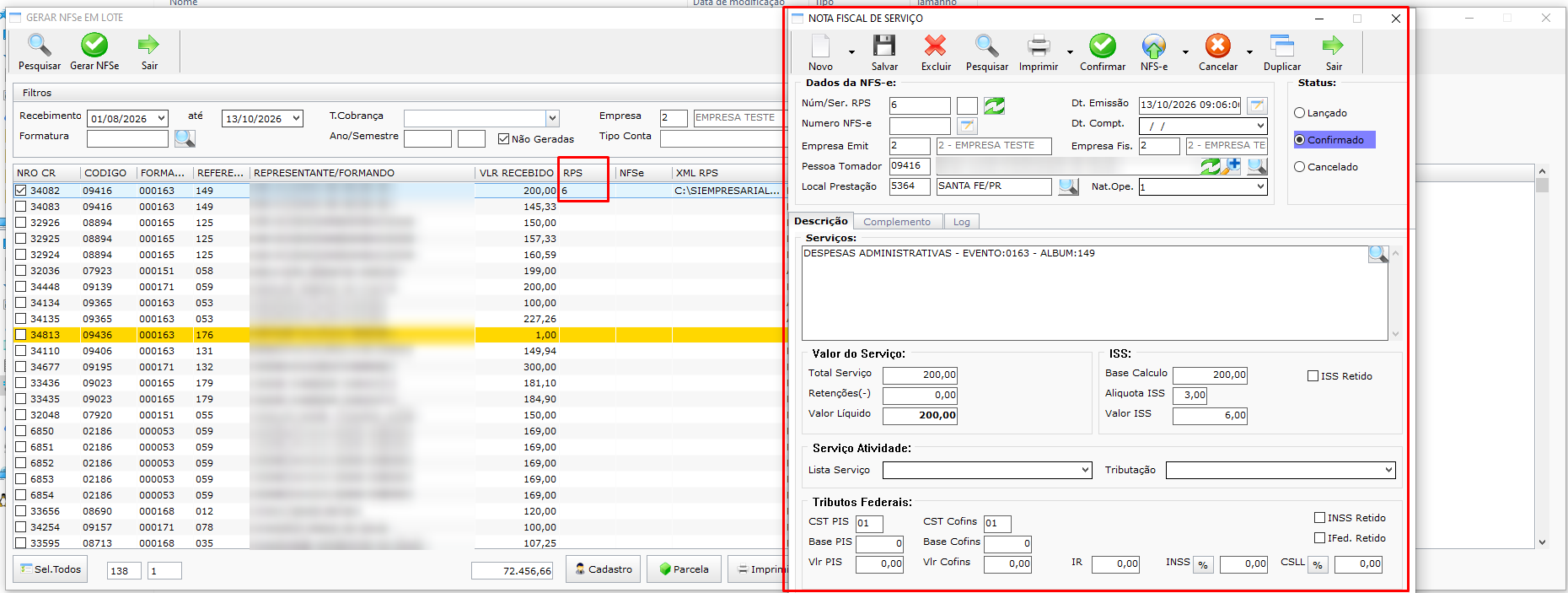Open the calendar icon beside Dt. Emissão
The height and width of the screenshot is (593, 1568).
[1257, 105]
